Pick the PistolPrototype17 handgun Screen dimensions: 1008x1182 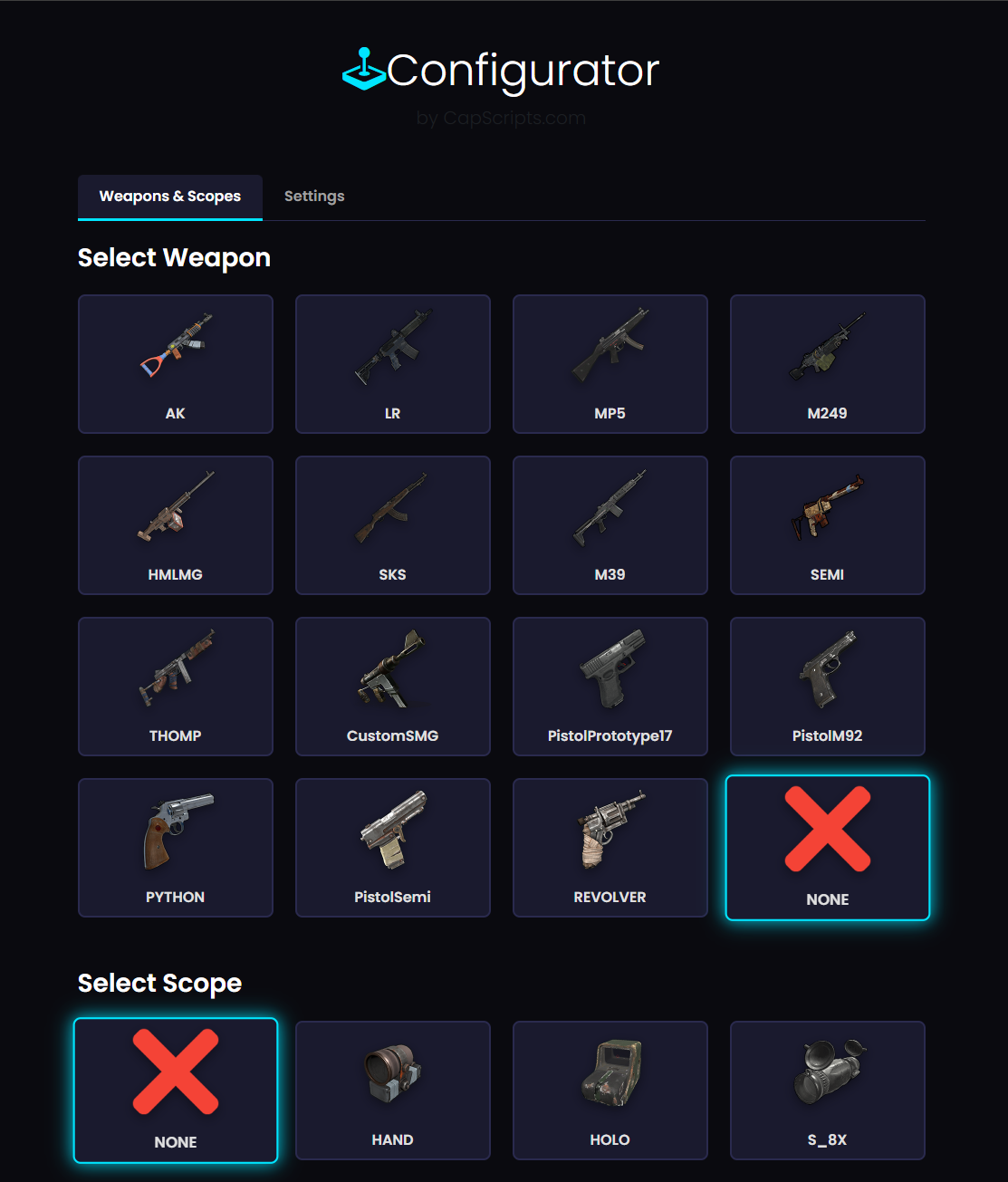pyautogui.click(x=610, y=687)
